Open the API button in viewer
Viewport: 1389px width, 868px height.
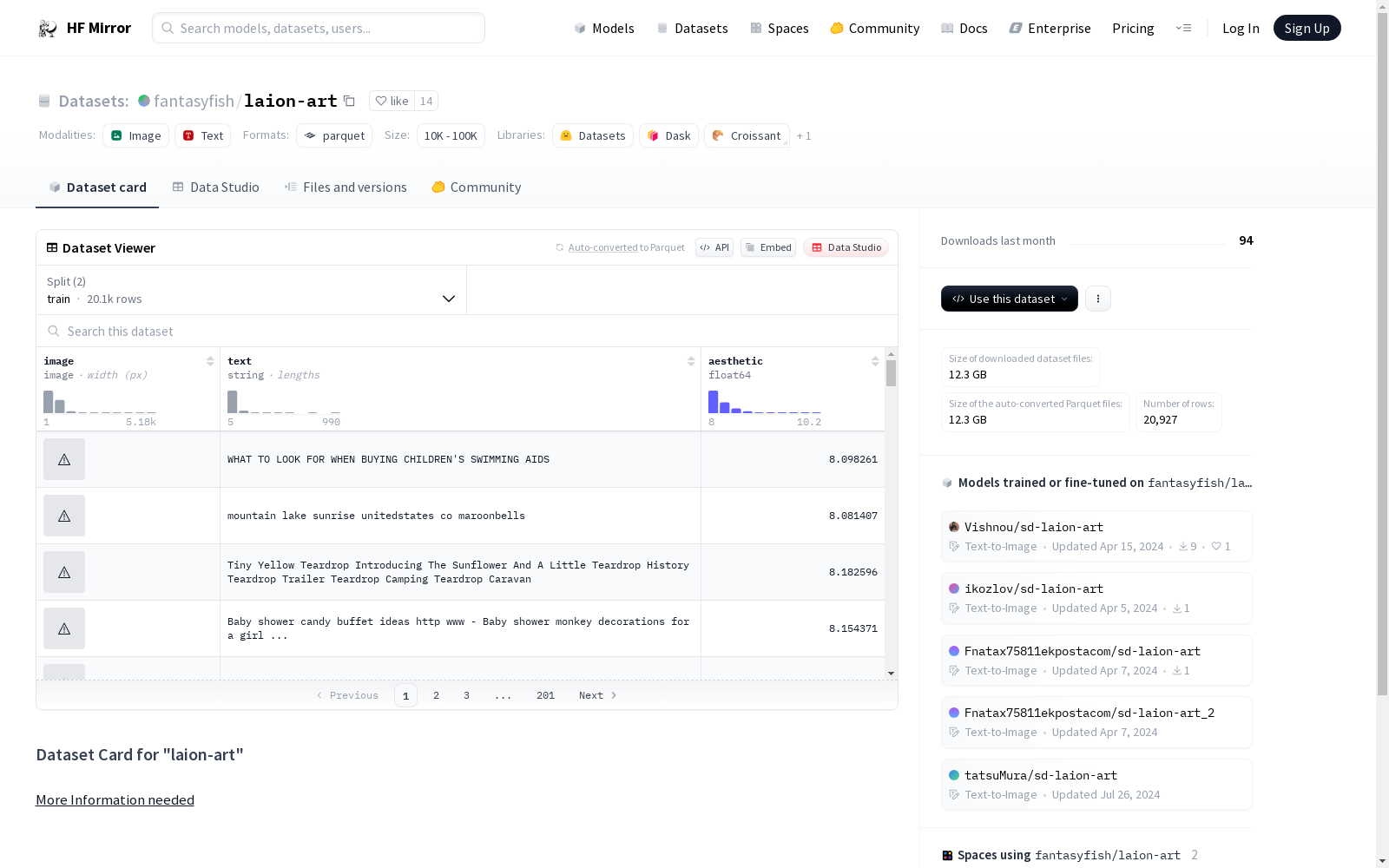coord(714,247)
